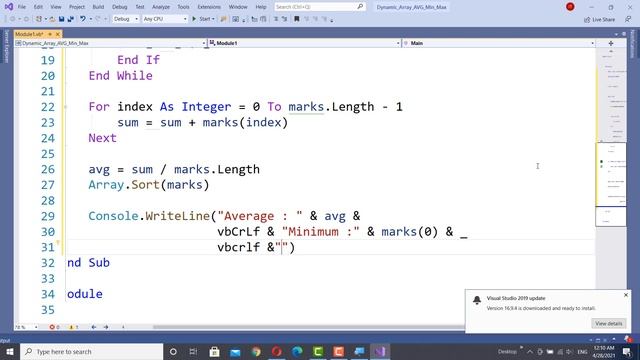
Task: Click the Windows Start button
Action: coord(10,351)
